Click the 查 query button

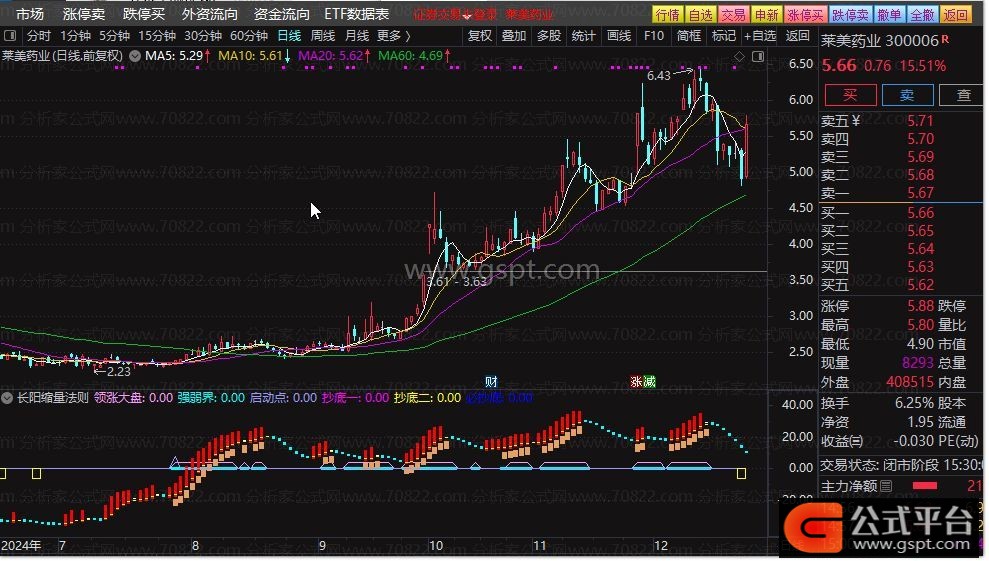coord(963,95)
